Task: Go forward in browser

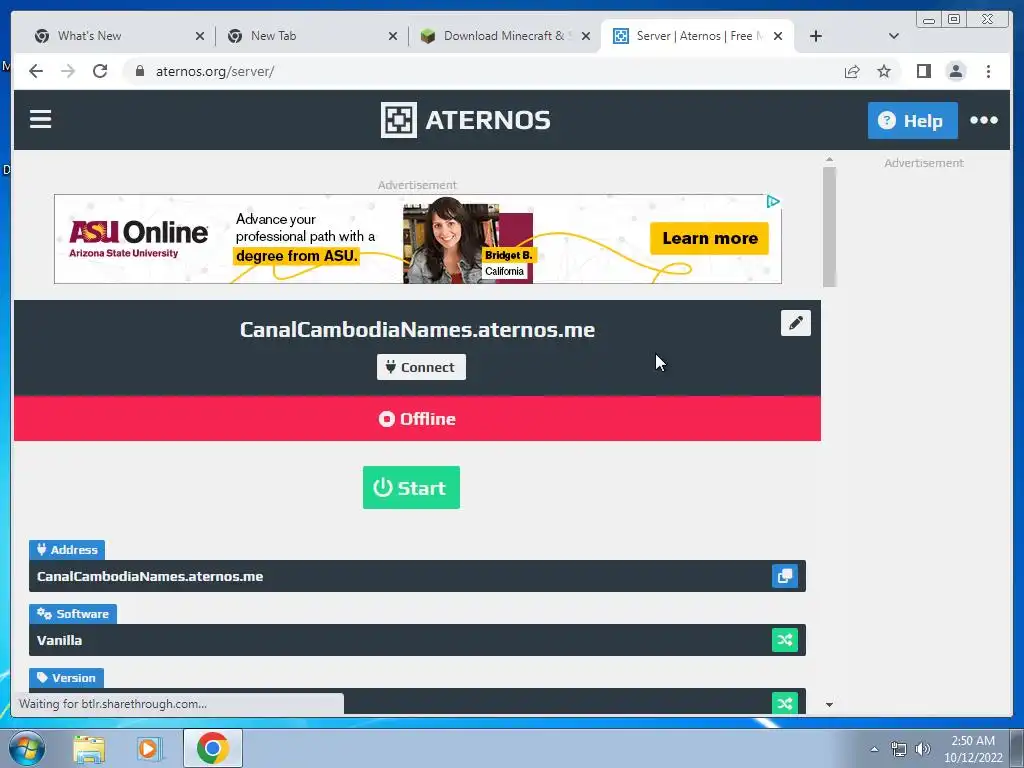Action: 68,71
